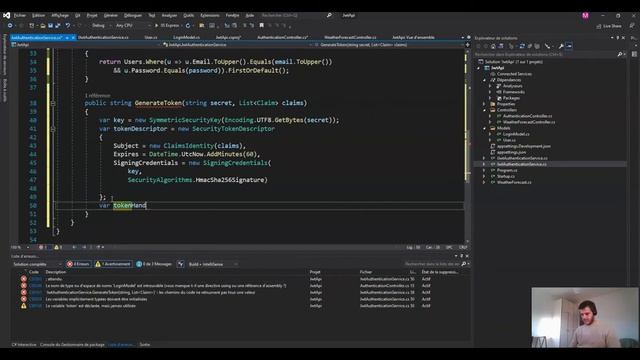Expand the Properties folder
Screen dimensions: 640x360
484,104
